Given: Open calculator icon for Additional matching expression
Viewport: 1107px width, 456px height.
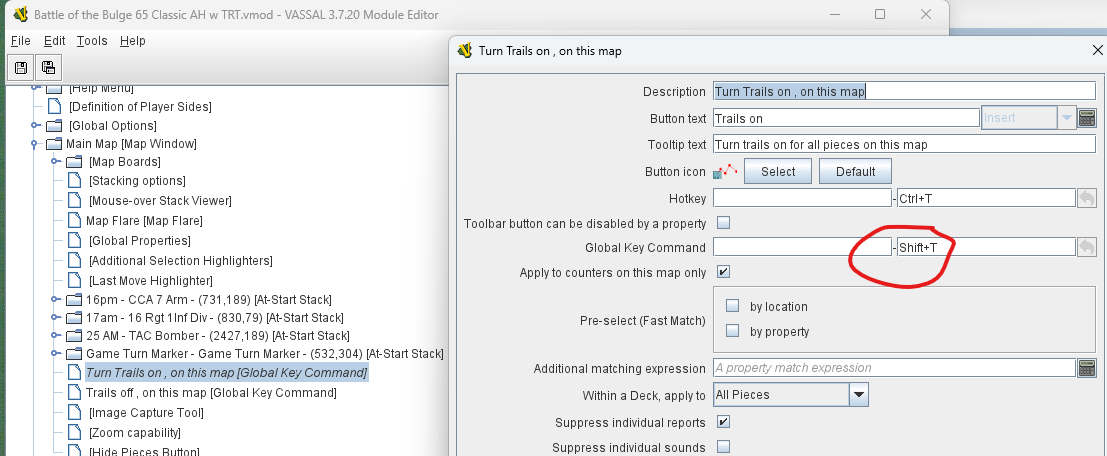Looking at the screenshot, I should point(1087,368).
